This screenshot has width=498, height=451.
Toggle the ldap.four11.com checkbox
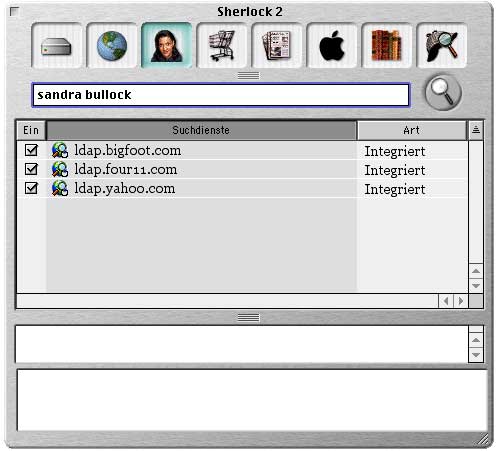pos(31,169)
